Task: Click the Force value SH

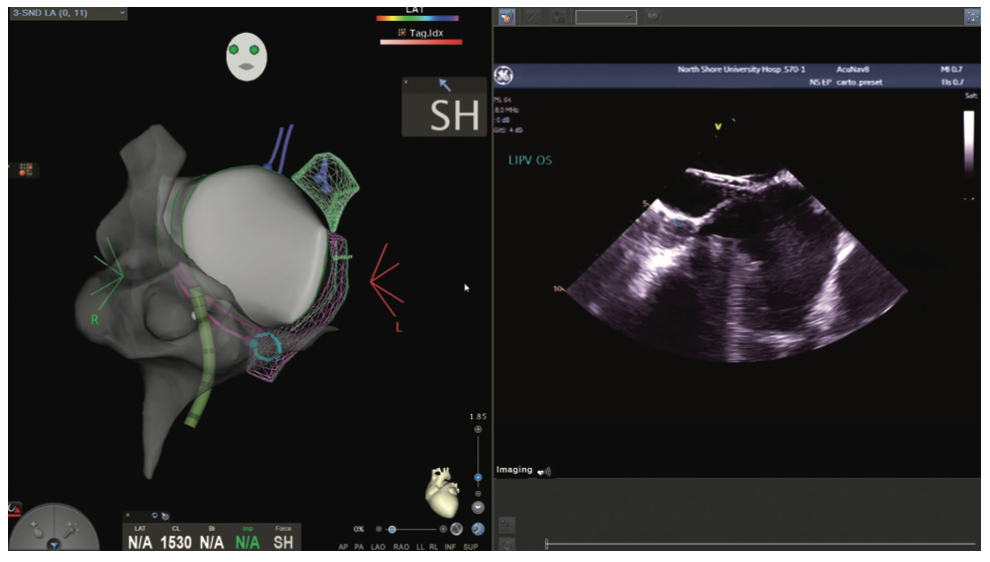Action: 283,542
